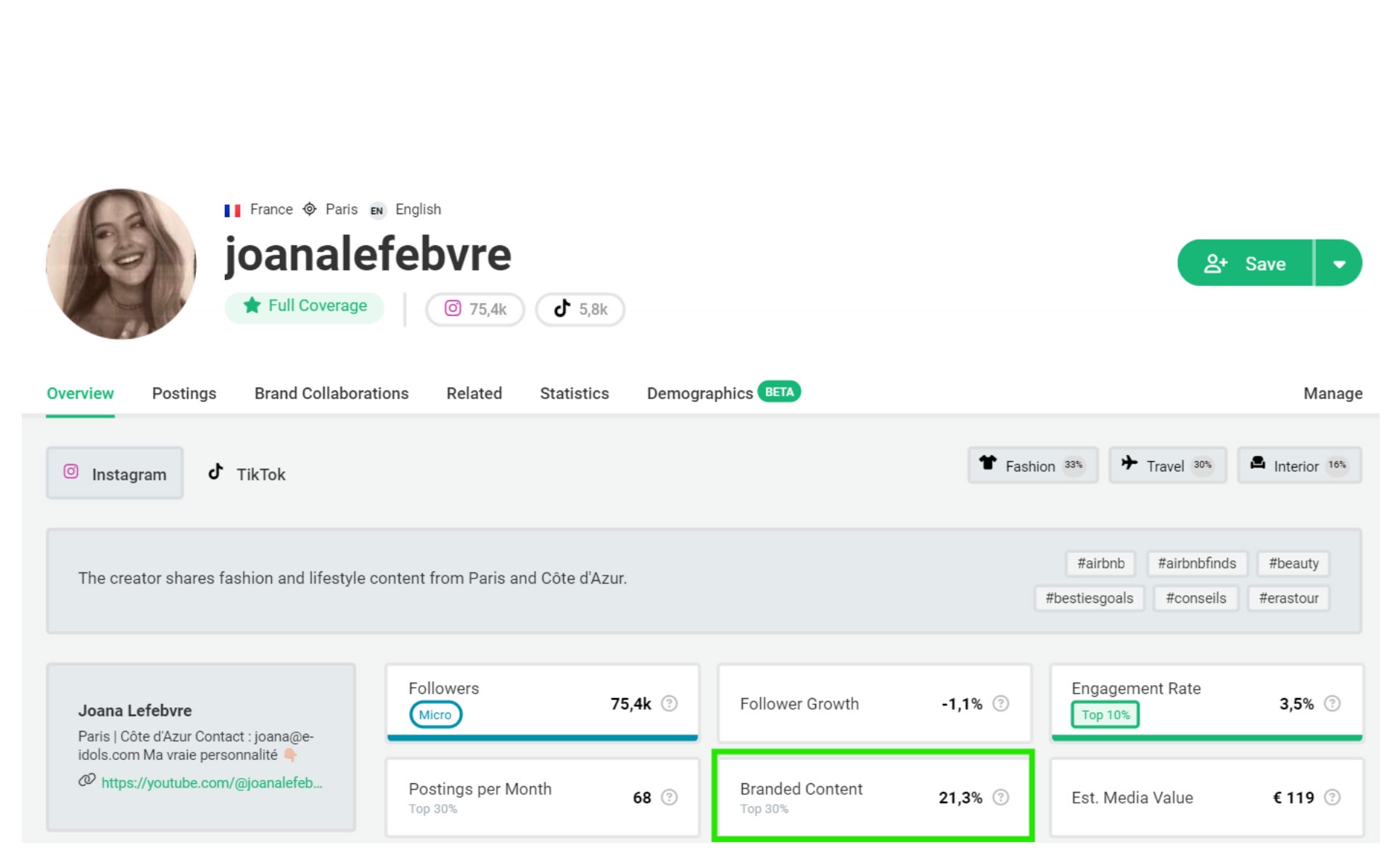The image size is (1400, 868).
Task: Click the creator profile photo
Action: (121, 265)
